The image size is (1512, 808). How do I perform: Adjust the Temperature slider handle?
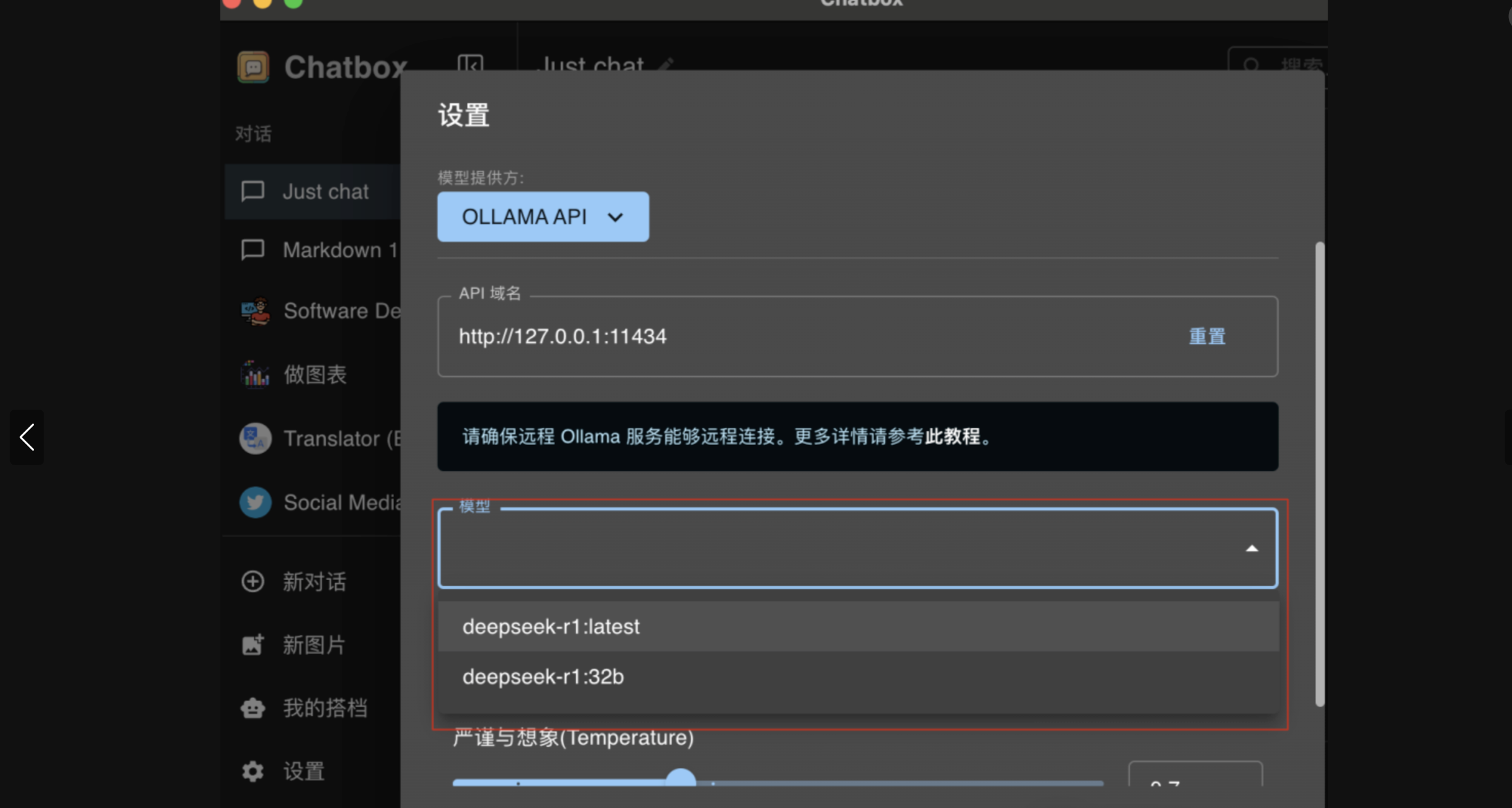tap(681, 778)
